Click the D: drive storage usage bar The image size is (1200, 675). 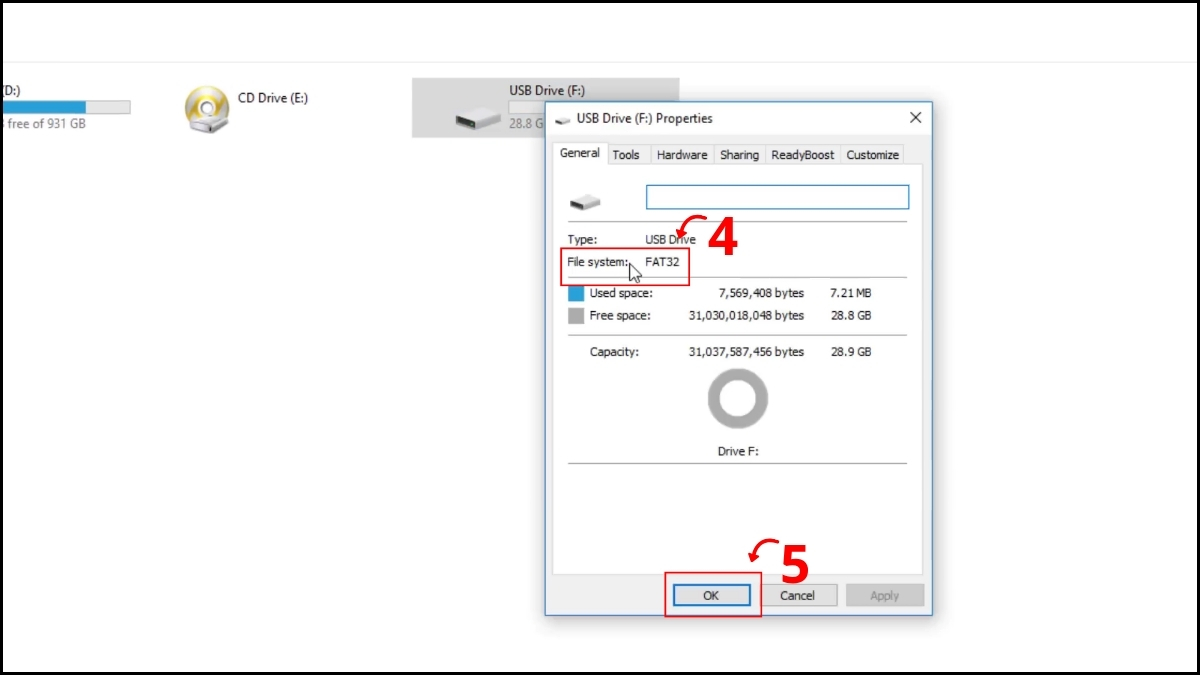[x=65, y=107]
